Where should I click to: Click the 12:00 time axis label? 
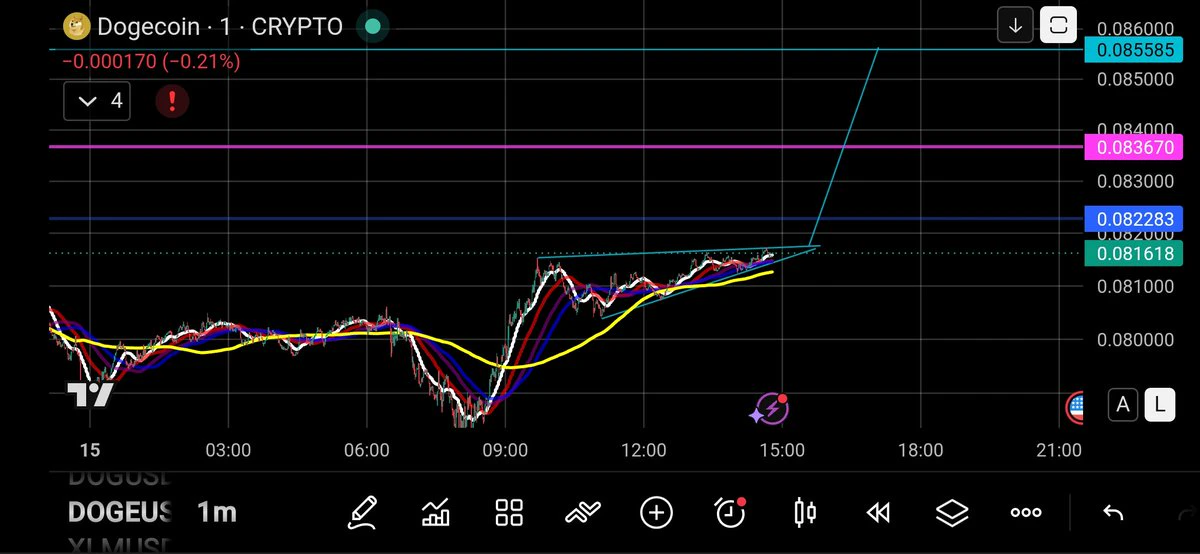click(643, 451)
